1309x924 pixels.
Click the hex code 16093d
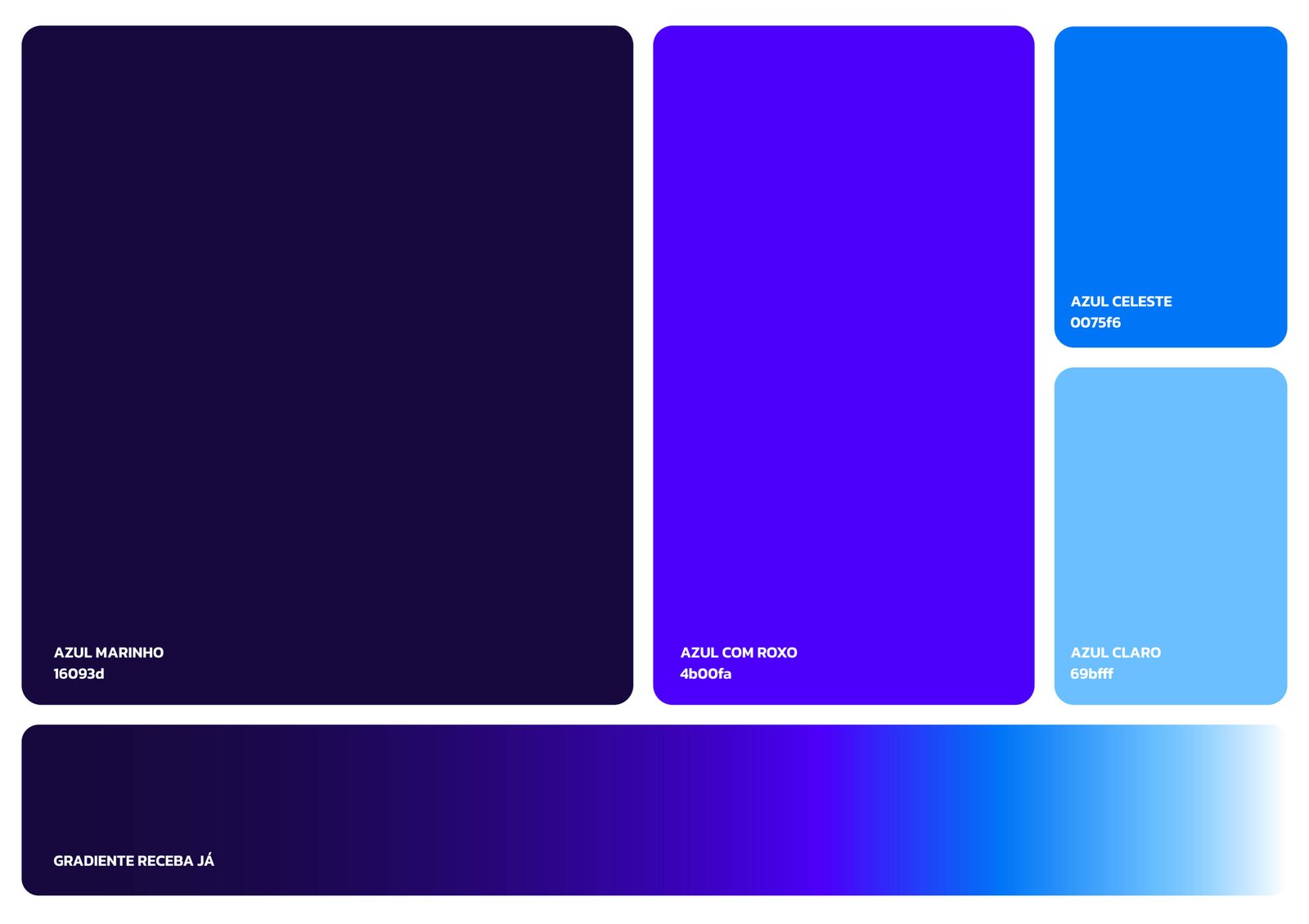(79, 674)
